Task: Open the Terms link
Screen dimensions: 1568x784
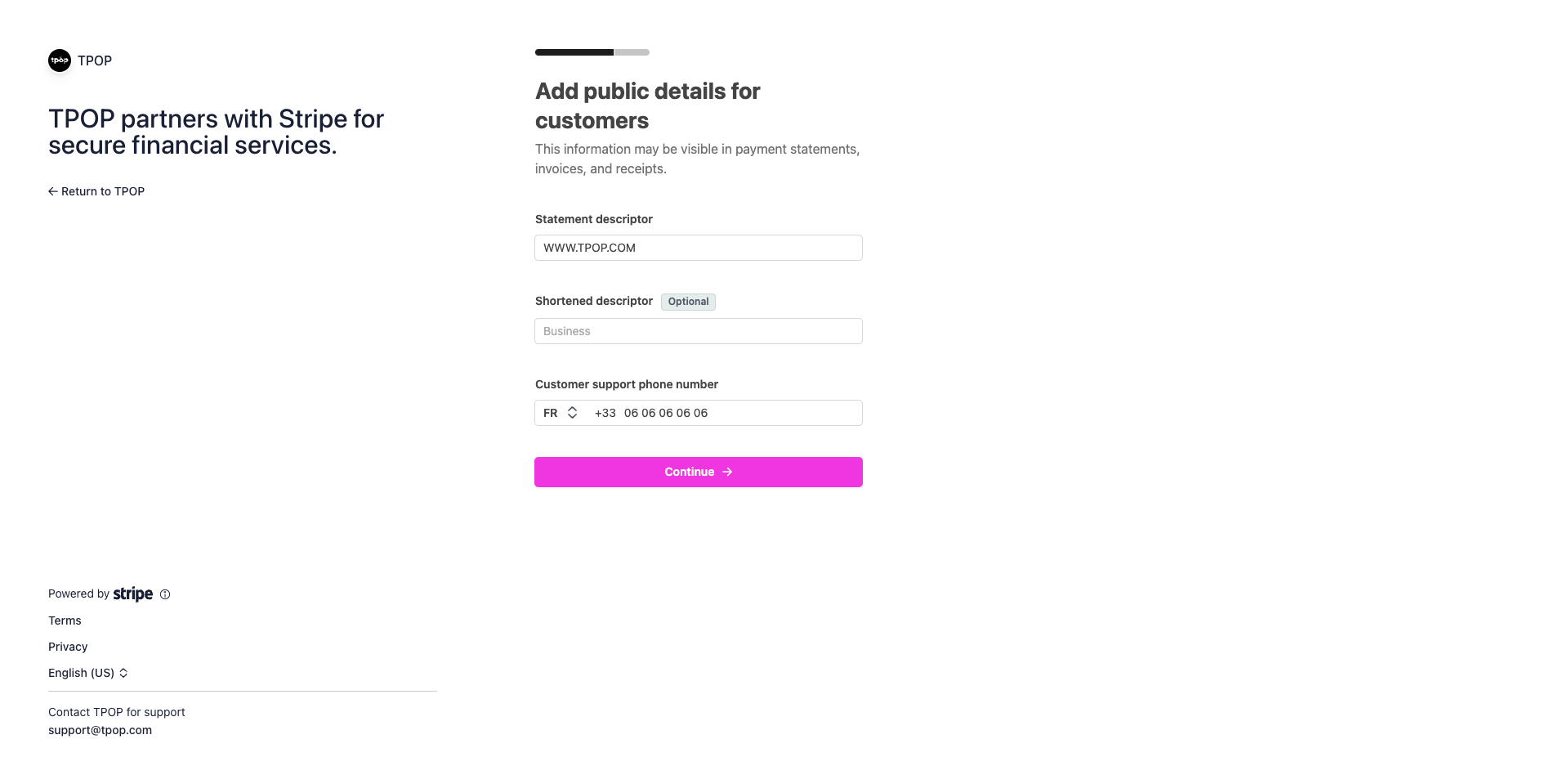Action: tap(65, 620)
